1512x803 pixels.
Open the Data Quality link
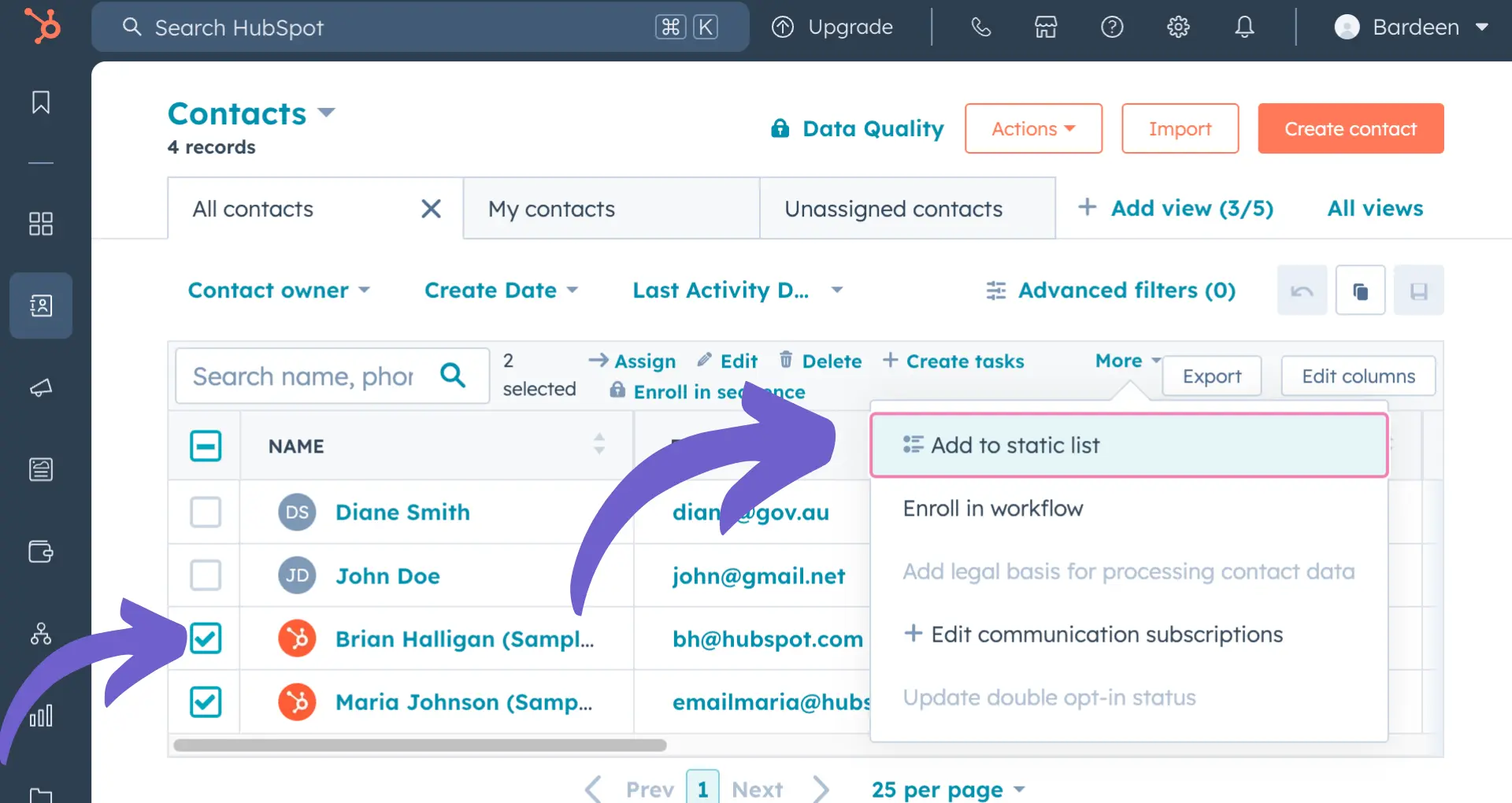coord(857,128)
